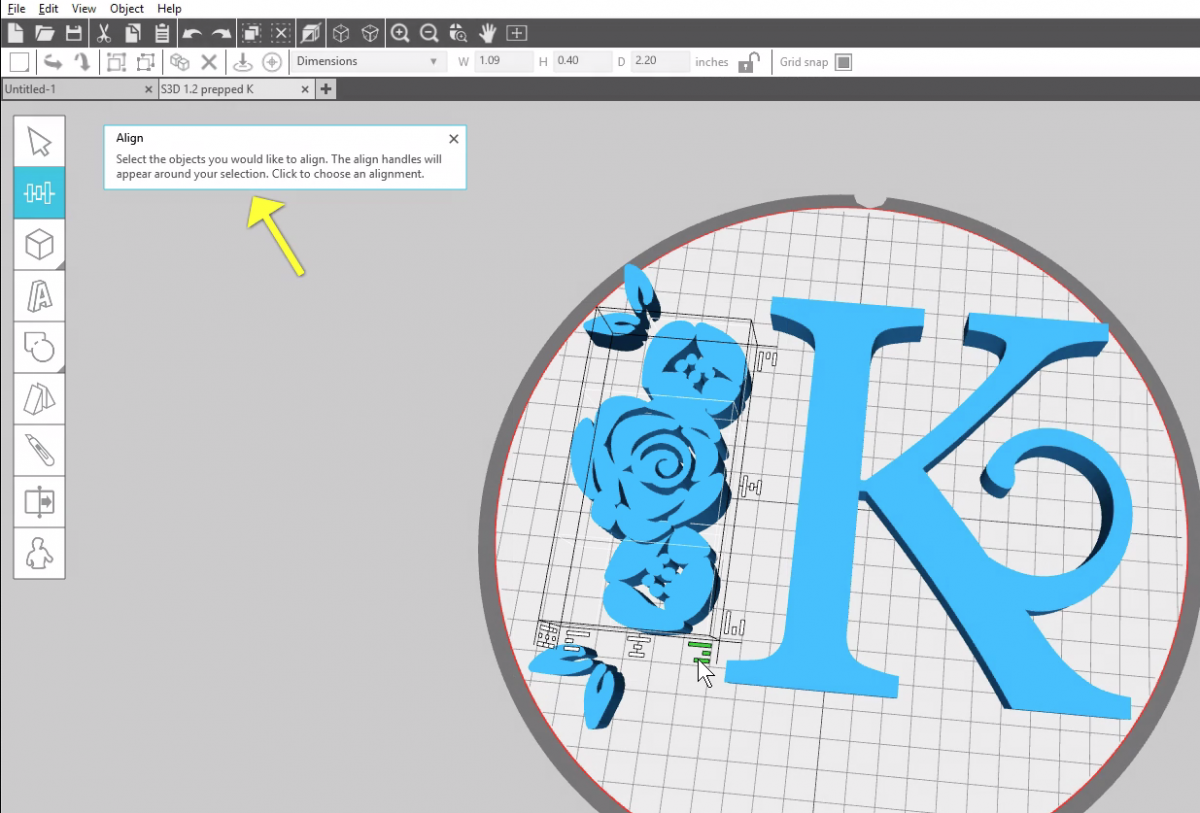1200x813 pixels.
Task: Cut selection with the scissors icon
Action: click(103, 33)
